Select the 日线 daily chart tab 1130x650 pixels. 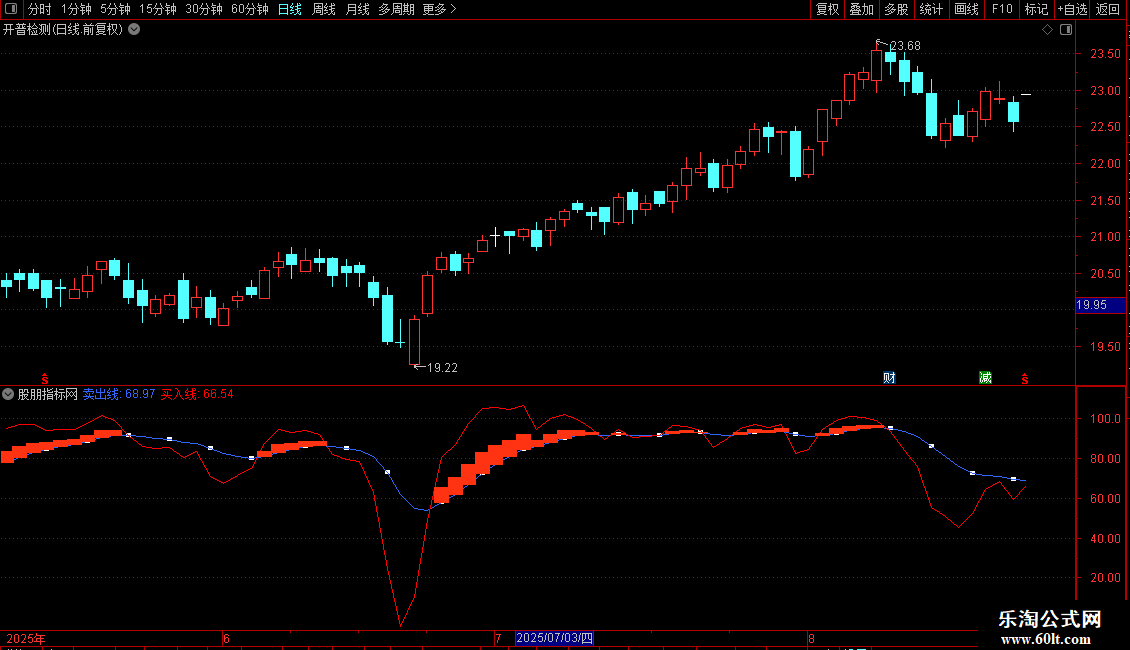pyautogui.click(x=290, y=9)
